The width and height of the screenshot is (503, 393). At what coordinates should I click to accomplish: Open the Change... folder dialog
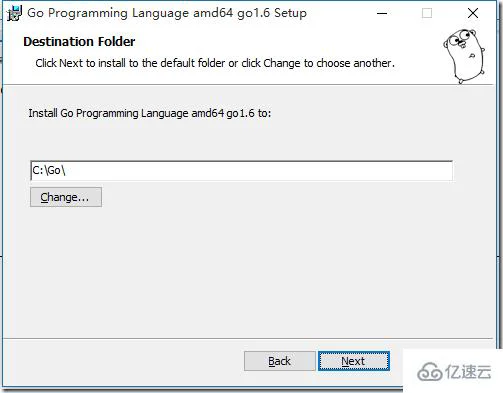[66, 197]
